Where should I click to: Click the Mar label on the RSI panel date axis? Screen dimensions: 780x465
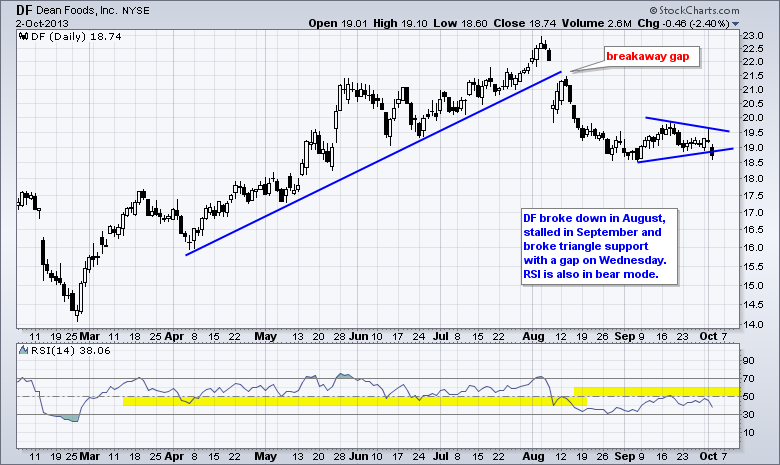[x=90, y=456]
